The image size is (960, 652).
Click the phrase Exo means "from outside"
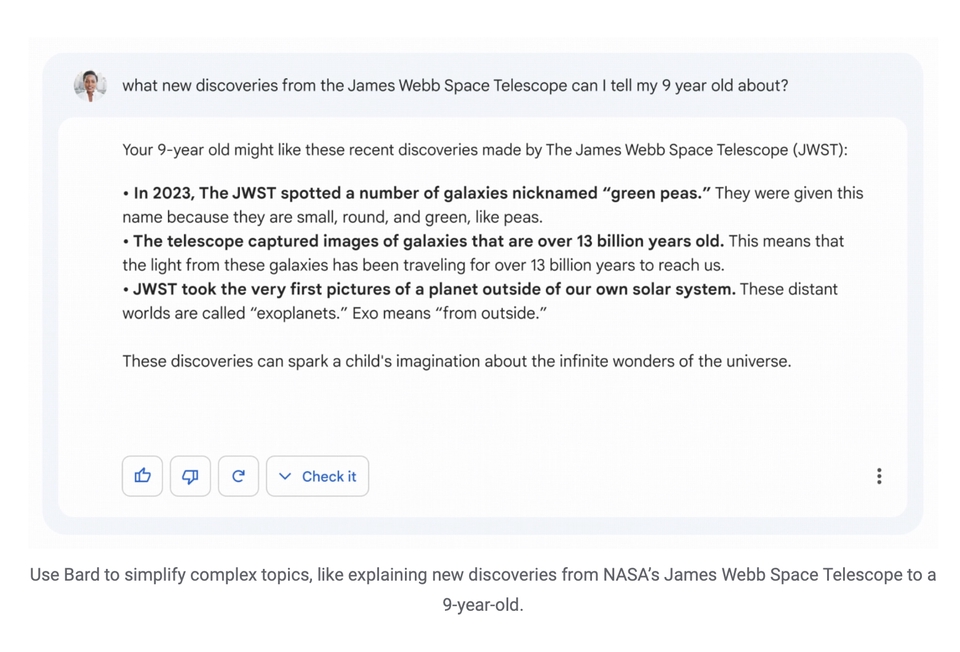(449, 313)
